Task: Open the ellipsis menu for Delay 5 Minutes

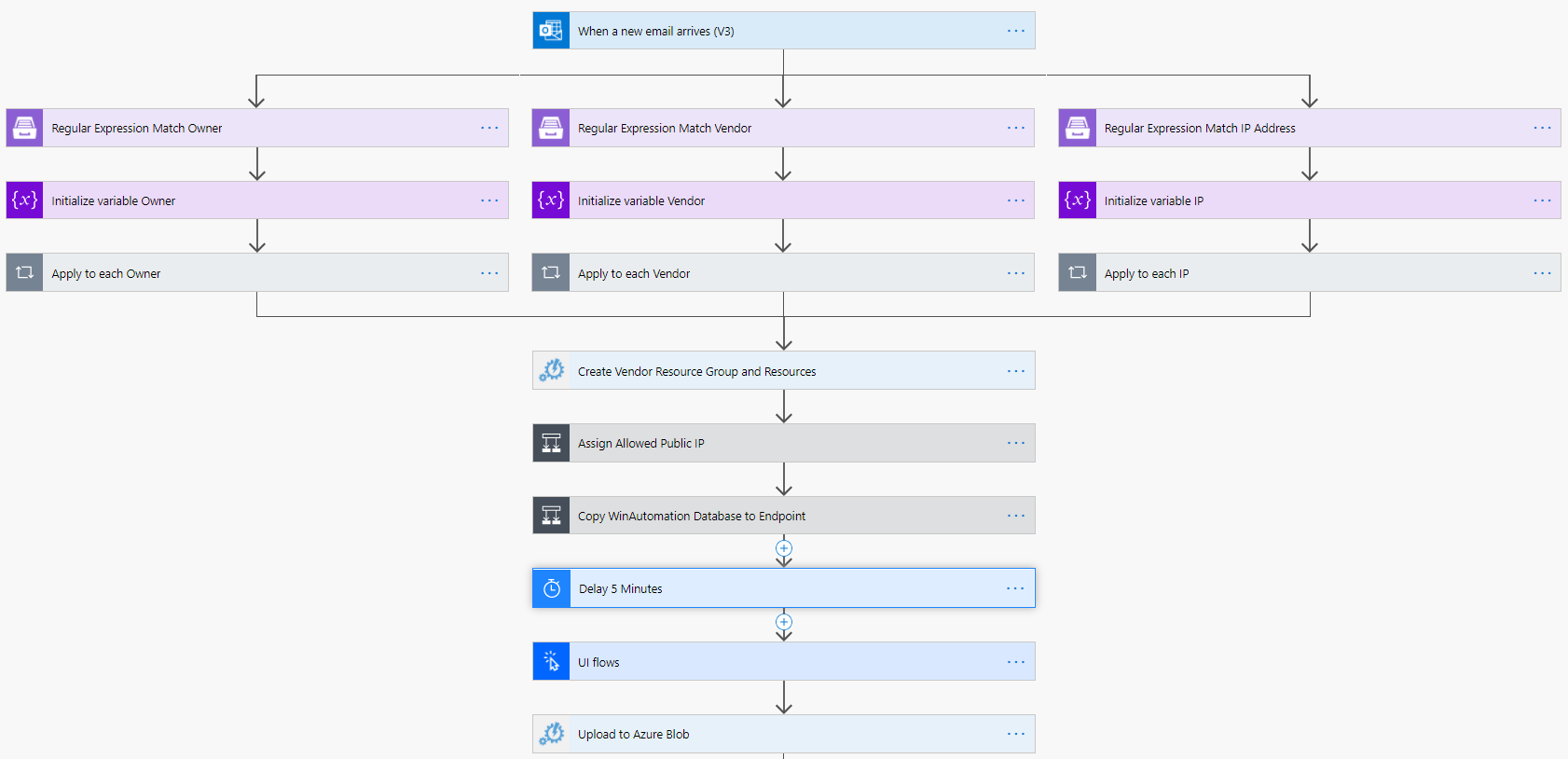Action: (x=1015, y=588)
